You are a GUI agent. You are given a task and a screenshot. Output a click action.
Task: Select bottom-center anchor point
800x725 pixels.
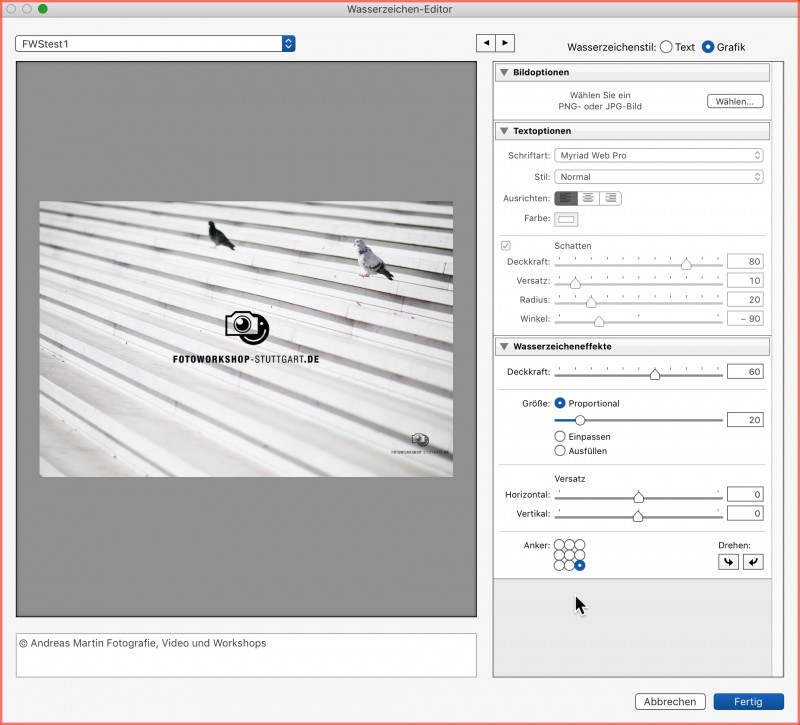tap(569, 565)
